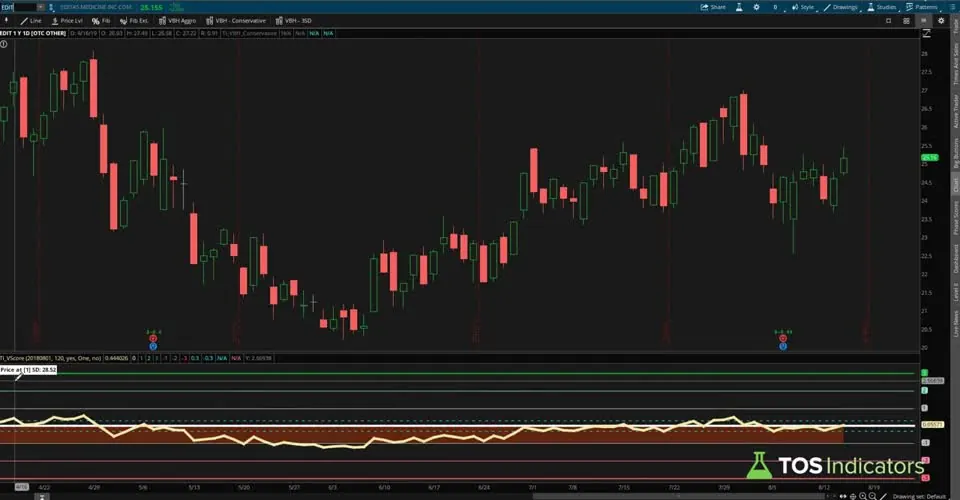This screenshot has height=500, width=960.
Task: Click the zoom in magnifier icon
Action: point(863,496)
